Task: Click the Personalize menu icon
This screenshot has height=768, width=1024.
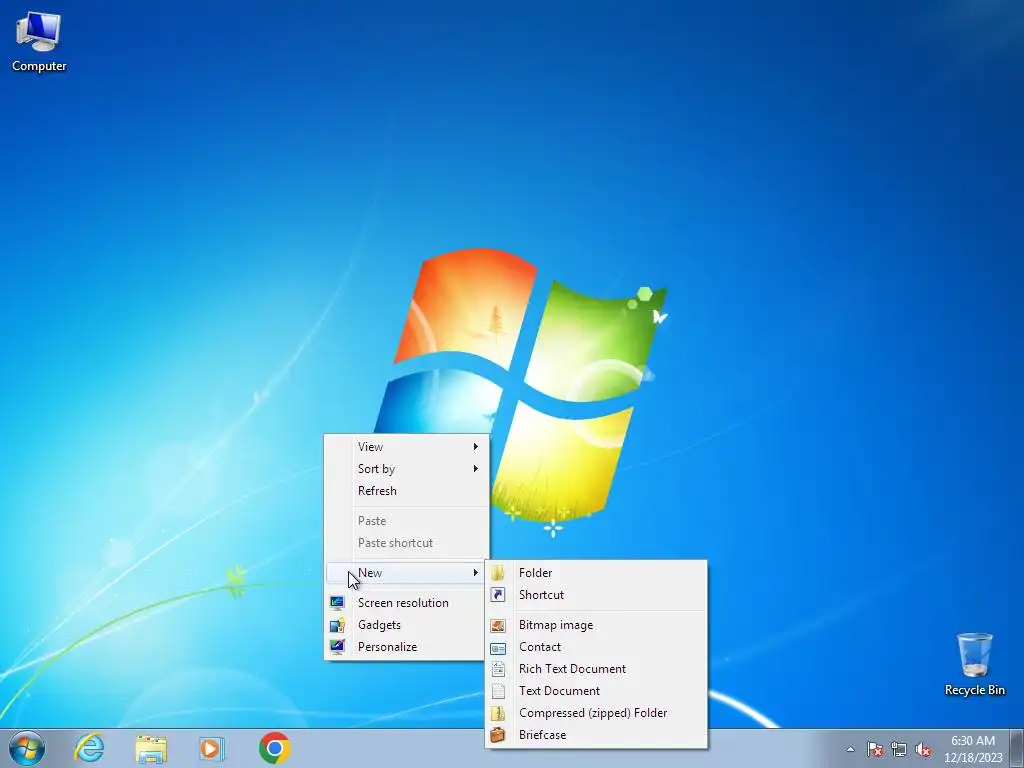Action: click(x=337, y=647)
